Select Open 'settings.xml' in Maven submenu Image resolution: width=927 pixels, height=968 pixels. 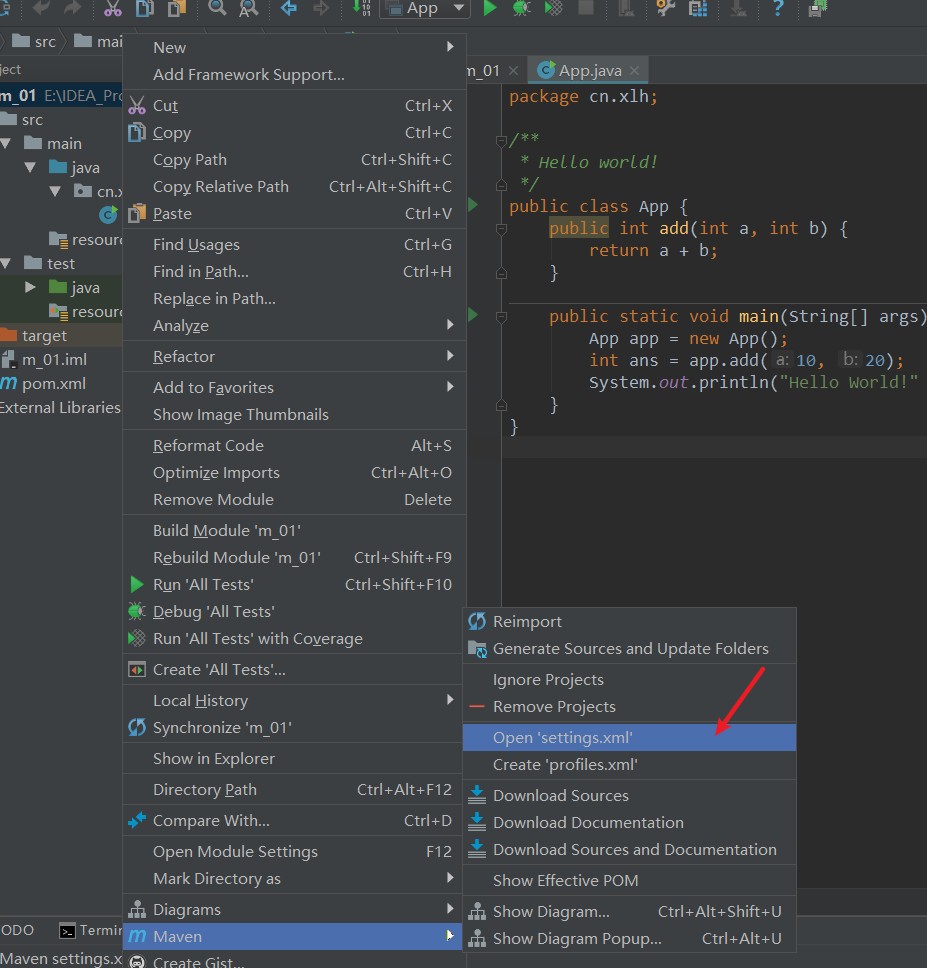tap(563, 738)
